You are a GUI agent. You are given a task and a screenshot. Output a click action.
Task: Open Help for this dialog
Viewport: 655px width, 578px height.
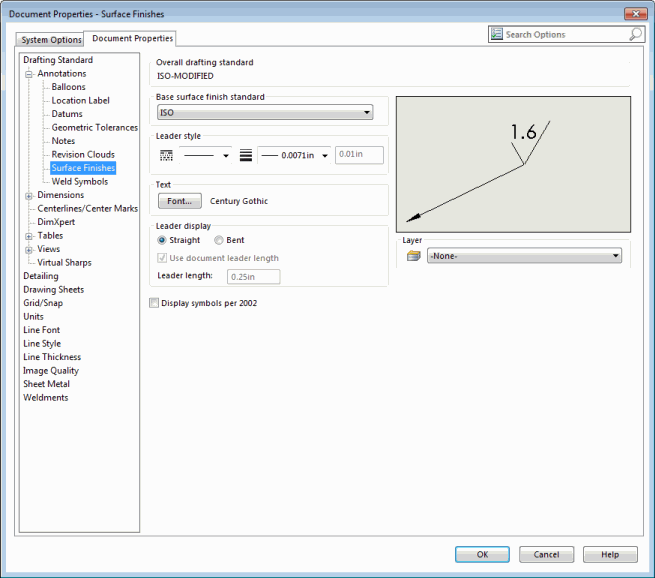[x=610, y=554]
